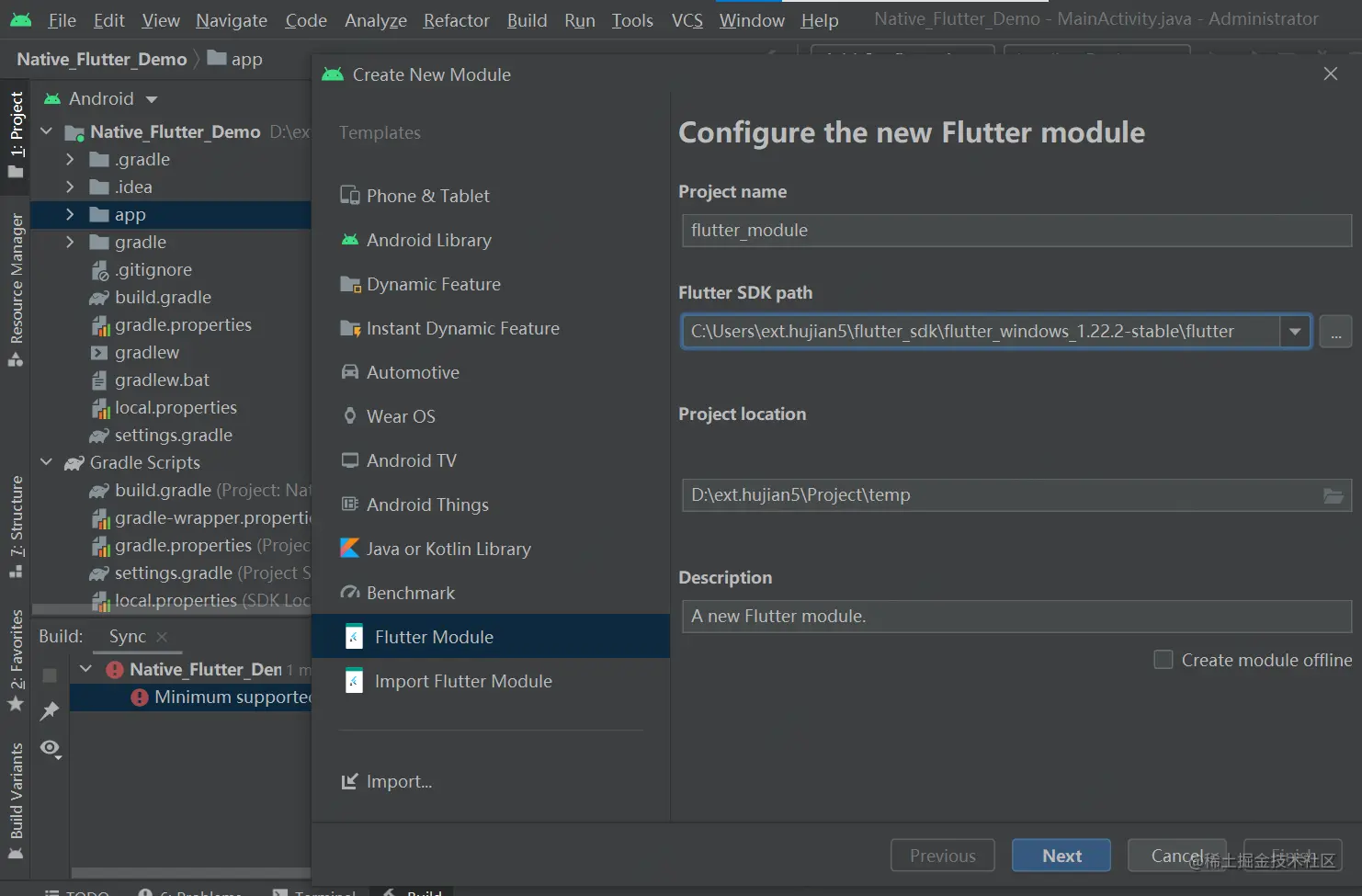Expand the gradle folder
1362x896 pixels.
tap(70, 242)
